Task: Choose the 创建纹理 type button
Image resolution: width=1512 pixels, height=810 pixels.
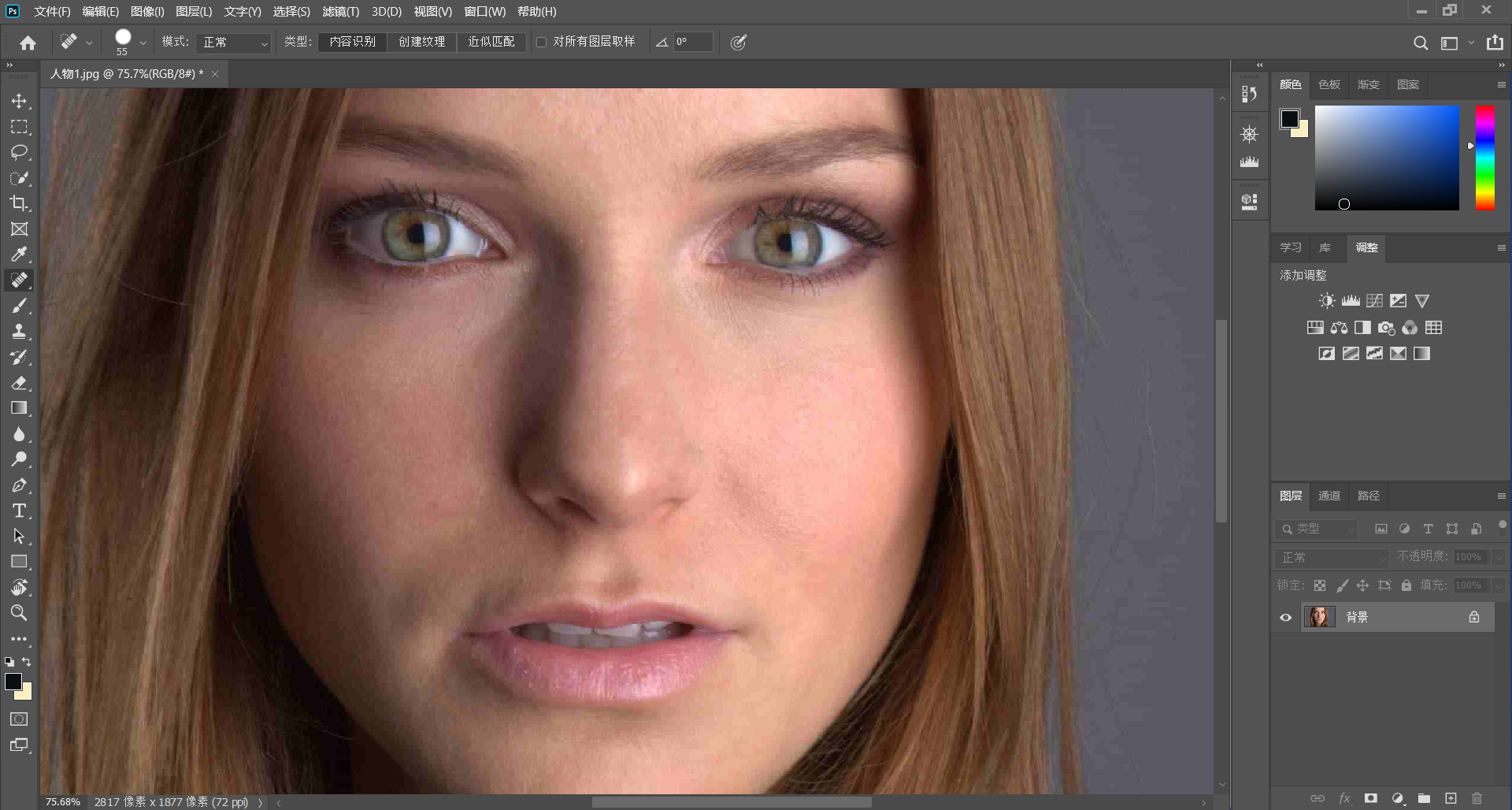Action: pyautogui.click(x=422, y=42)
